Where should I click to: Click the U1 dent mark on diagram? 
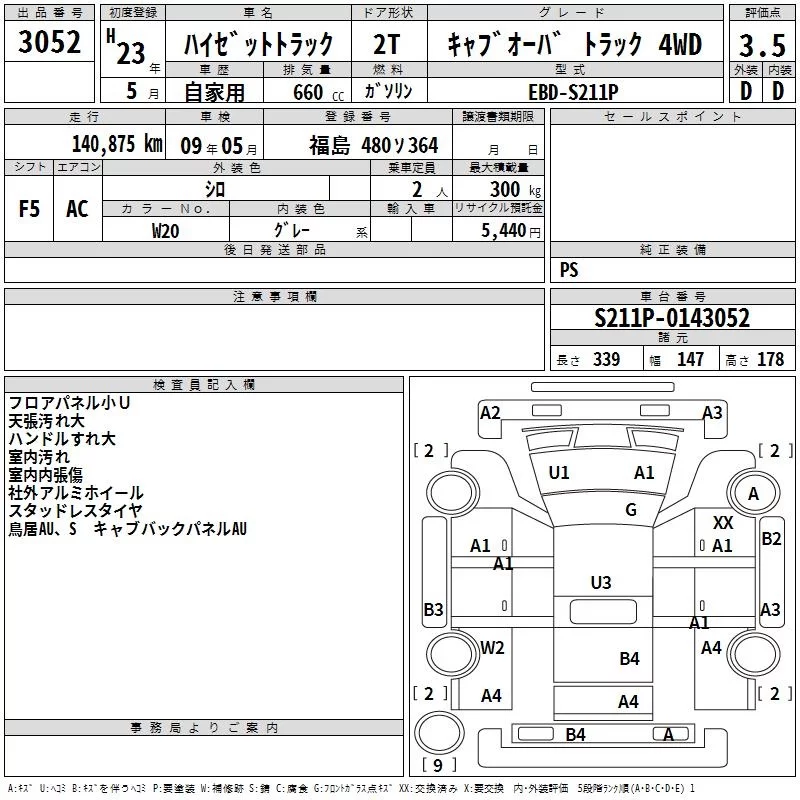click(x=559, y=473)
